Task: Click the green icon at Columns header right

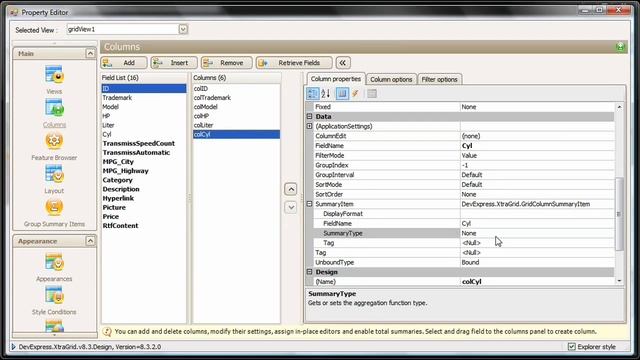Action: (x=620, y=47)
